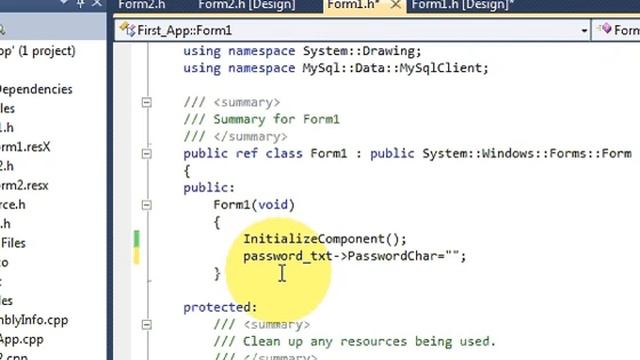
Task: Close the Solution Explorer panel
Action: [x=97, y=4]
